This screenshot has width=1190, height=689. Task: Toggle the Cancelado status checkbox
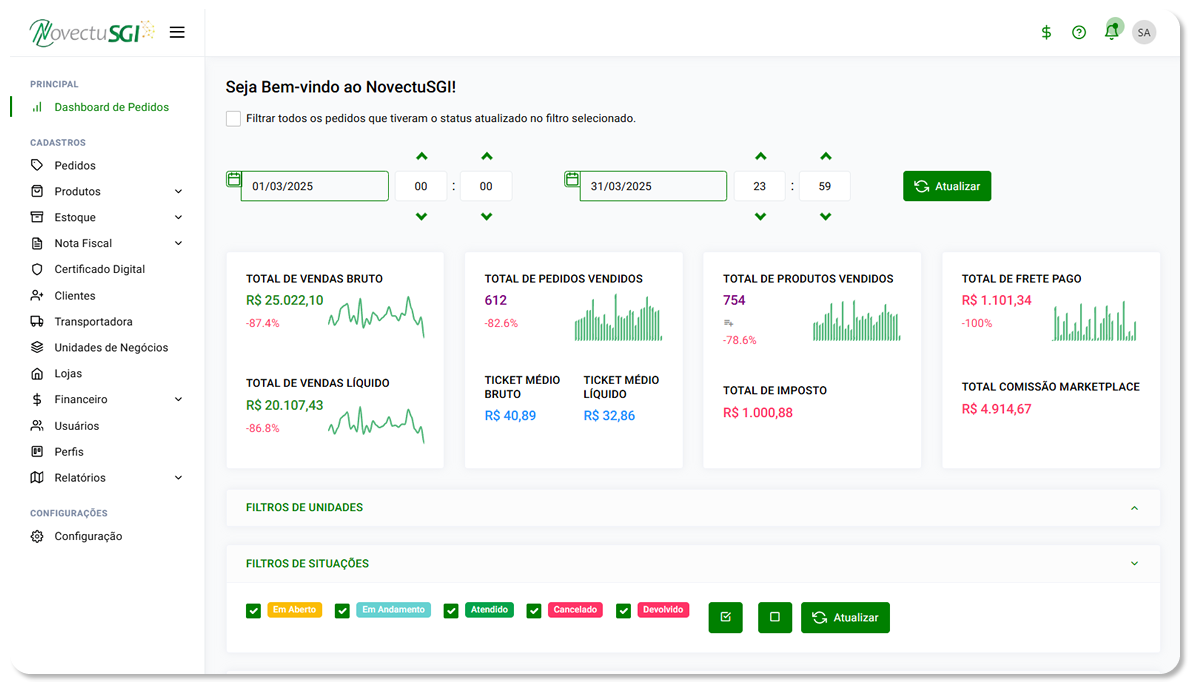pyautogui.click(x=534, y=611)
